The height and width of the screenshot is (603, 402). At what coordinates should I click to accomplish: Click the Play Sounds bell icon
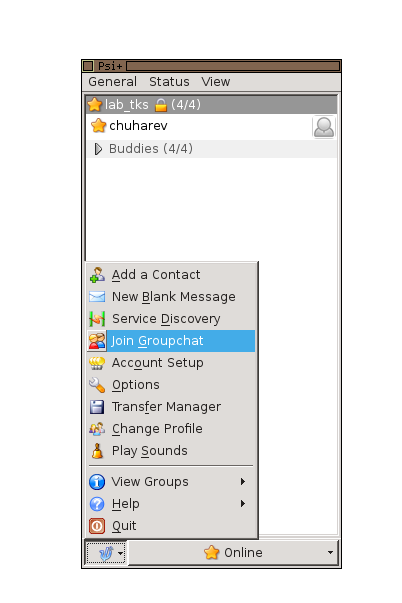point(97,451)
